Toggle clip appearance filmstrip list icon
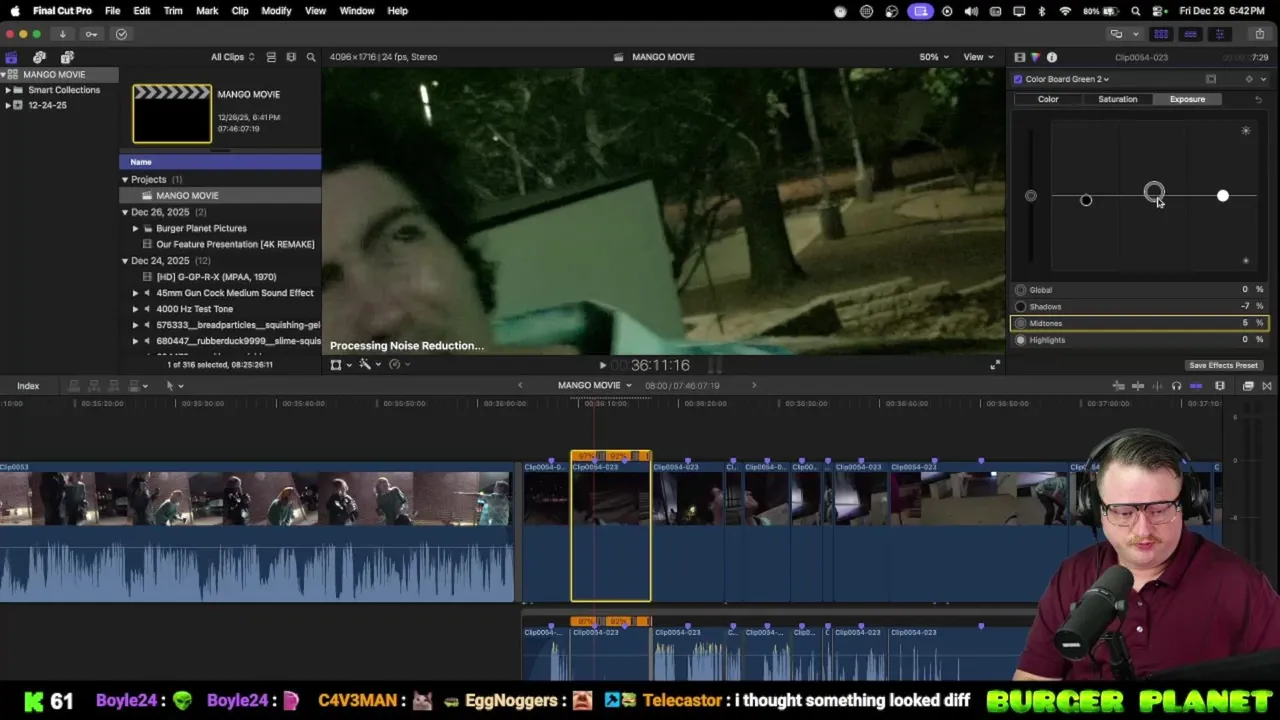1280x720 pixels. tap(271, 57)
